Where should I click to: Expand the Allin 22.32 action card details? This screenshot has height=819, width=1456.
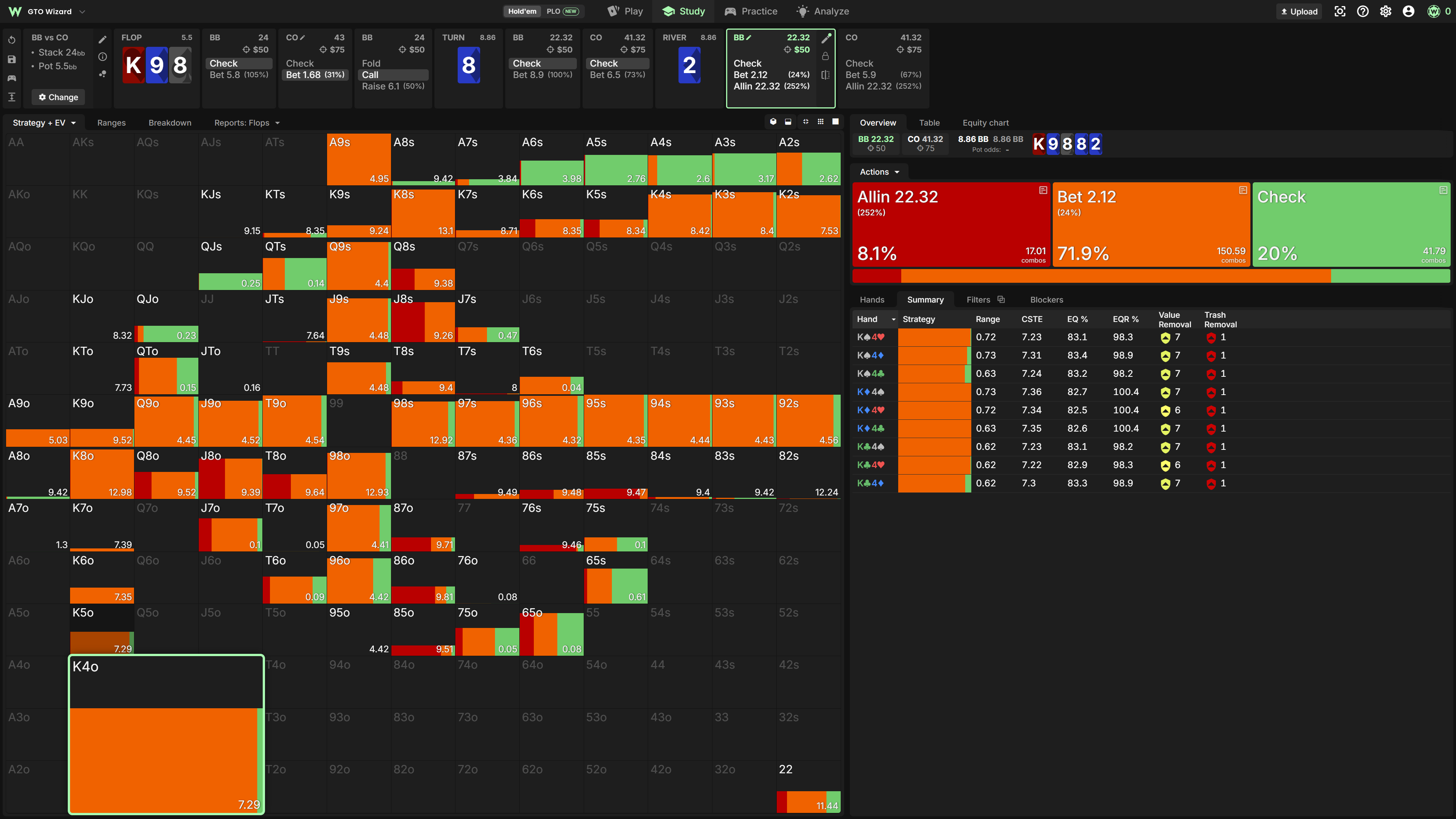(x=1043, y=190)
